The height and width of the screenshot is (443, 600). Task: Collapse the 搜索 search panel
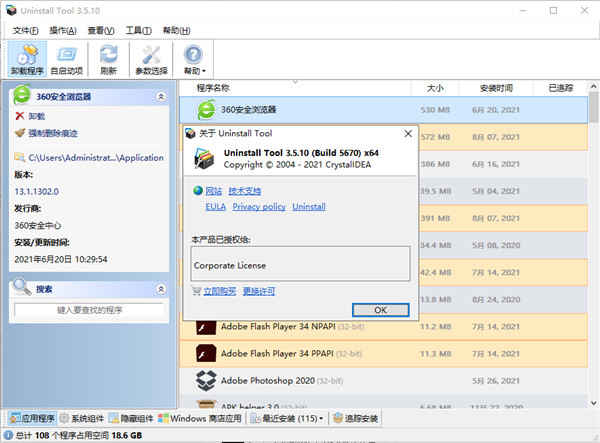pyautogui.click(x=161, y=290)
